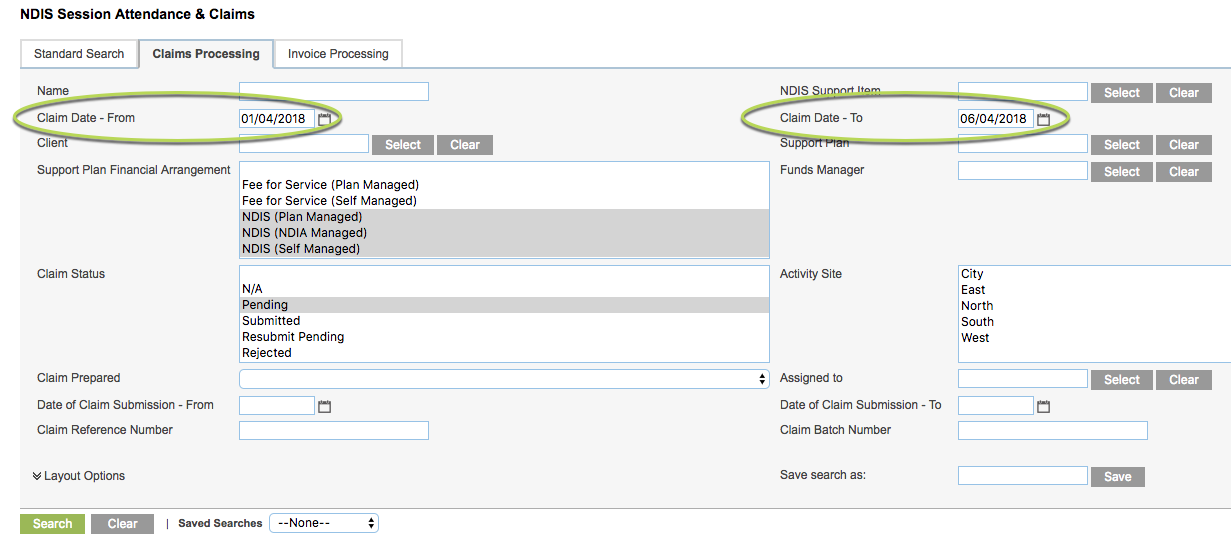This screenshot has width=1231, height=553.
Task: Click Select for Assigned to
Action: (x=1122, y=380)
